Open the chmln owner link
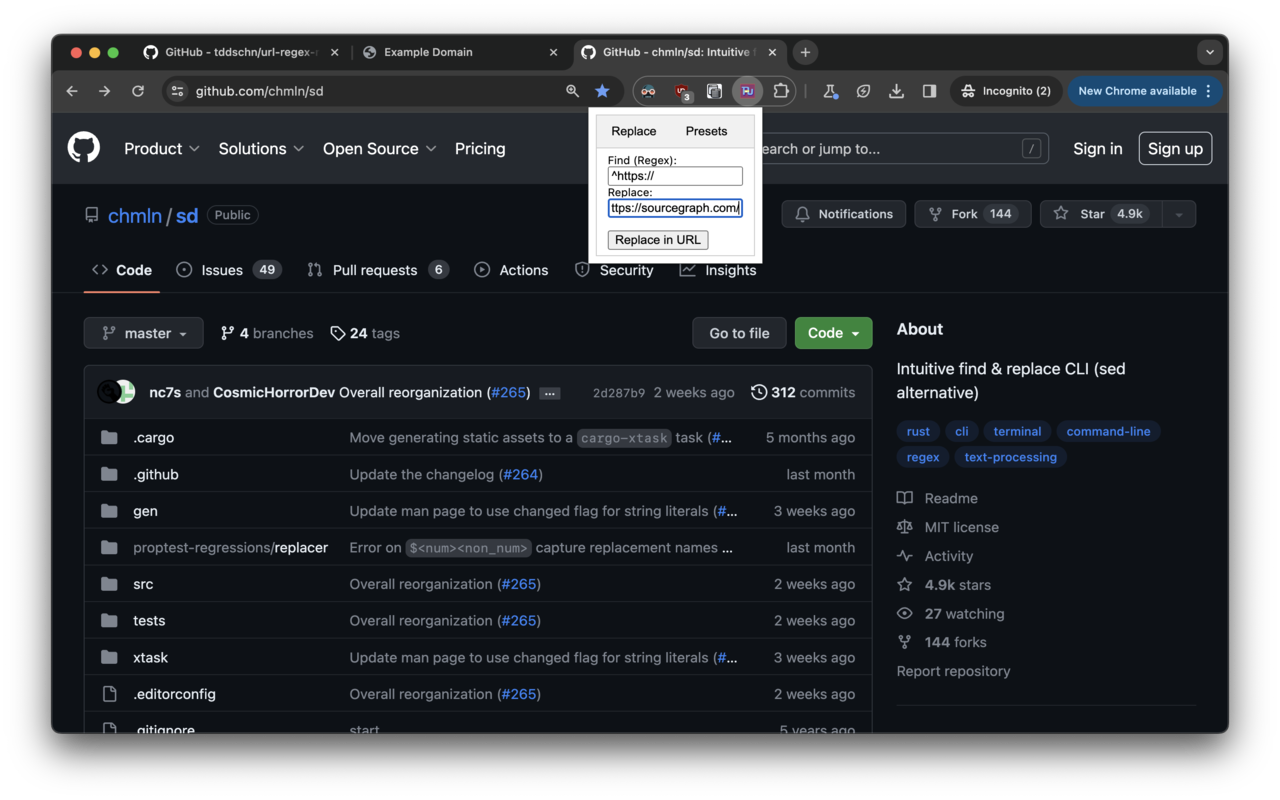Viewport: 1280px width, 800px height. point(135,215)
